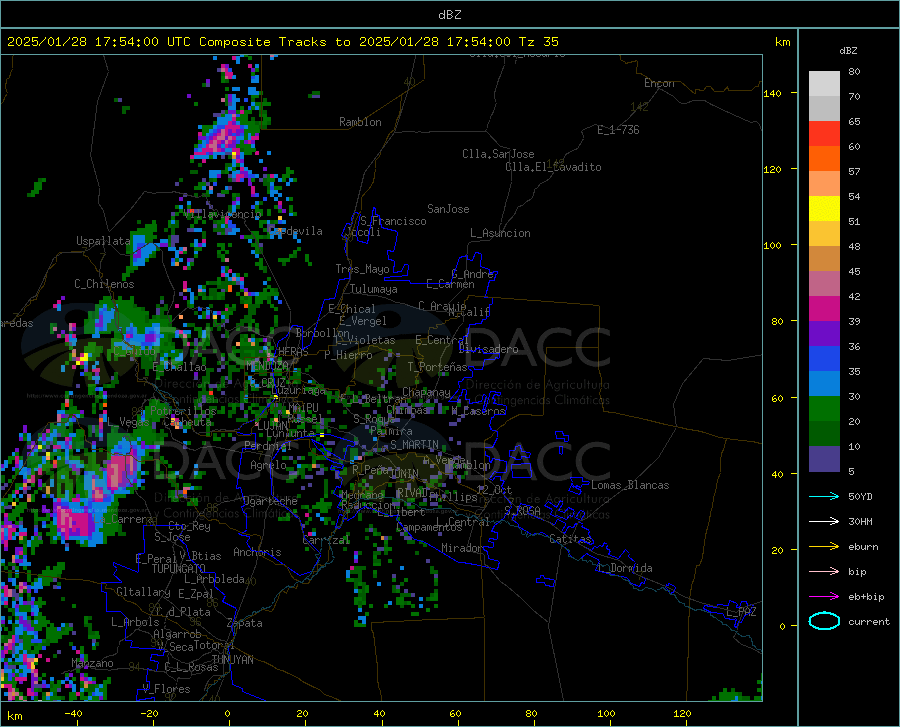This screenshot has height=727, width=900.
Task: Click the 'TUPUNGATO' city label
Action: tap(179, 569)
